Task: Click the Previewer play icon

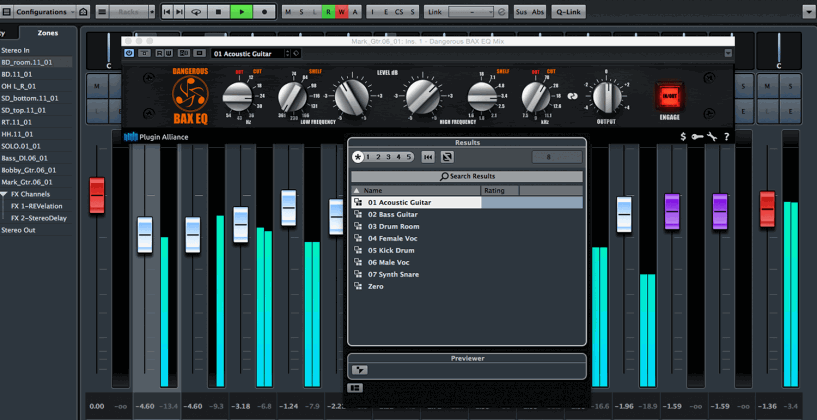Action: [x=360, y=370]
